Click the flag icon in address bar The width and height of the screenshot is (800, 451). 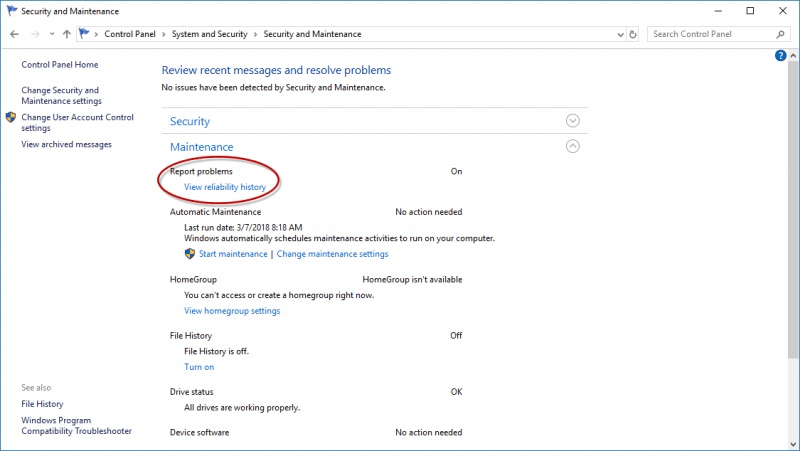(84, 34)
